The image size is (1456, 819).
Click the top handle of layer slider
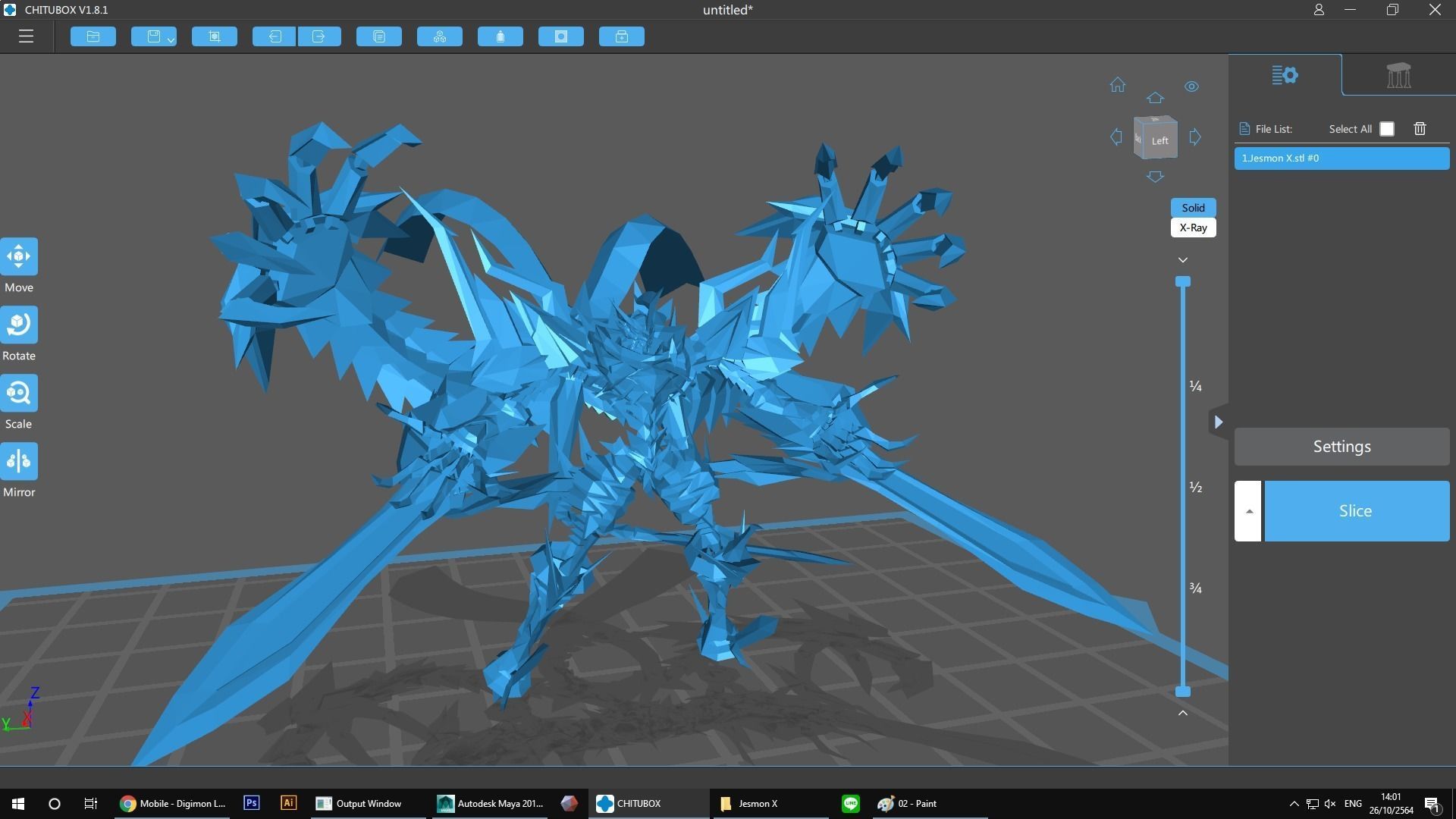click(x=1182, y=281)
